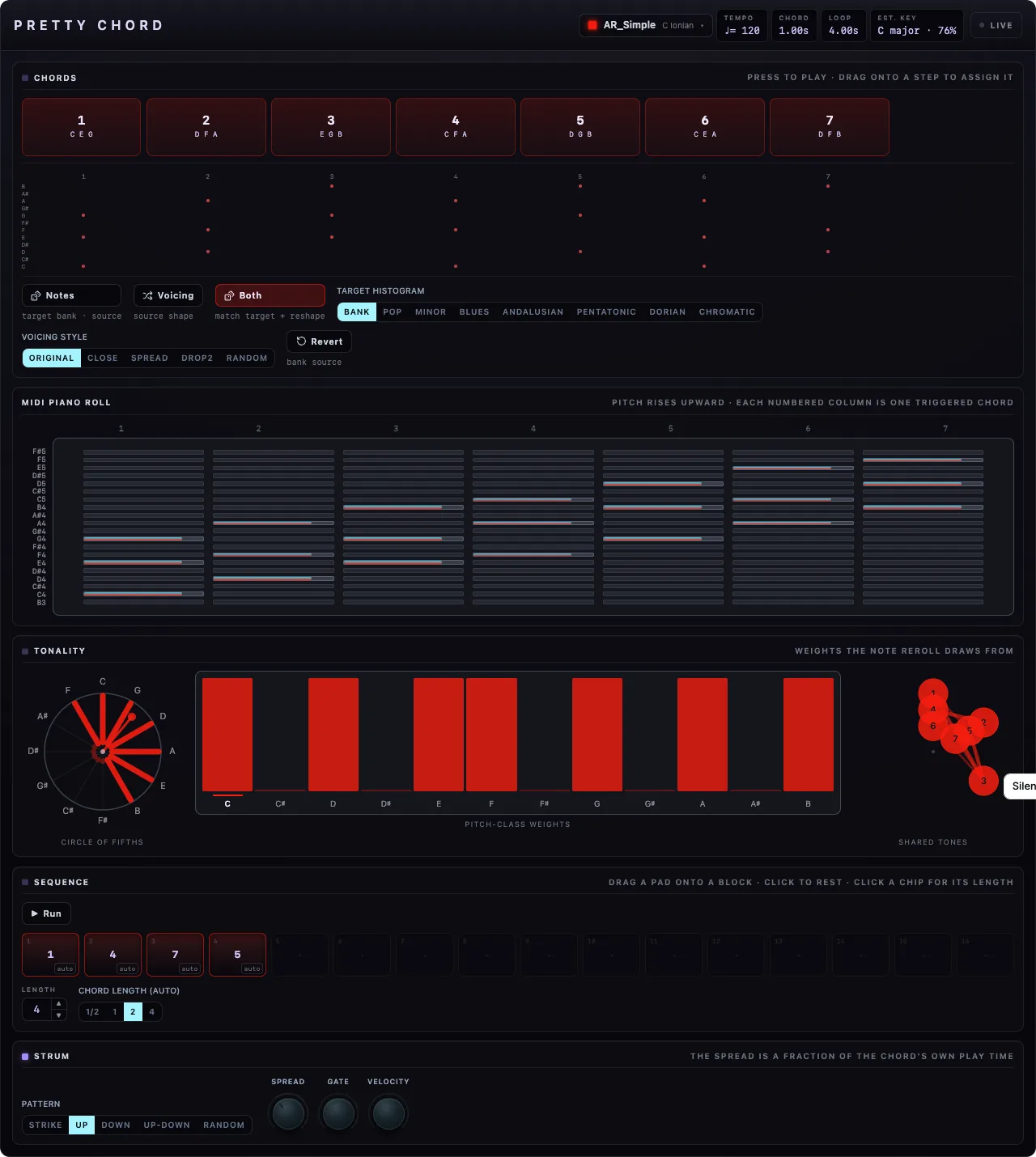Set strum pattern to DOWN
1036x1157 pixels.
pyautogui.click(x=116, y=1125)
